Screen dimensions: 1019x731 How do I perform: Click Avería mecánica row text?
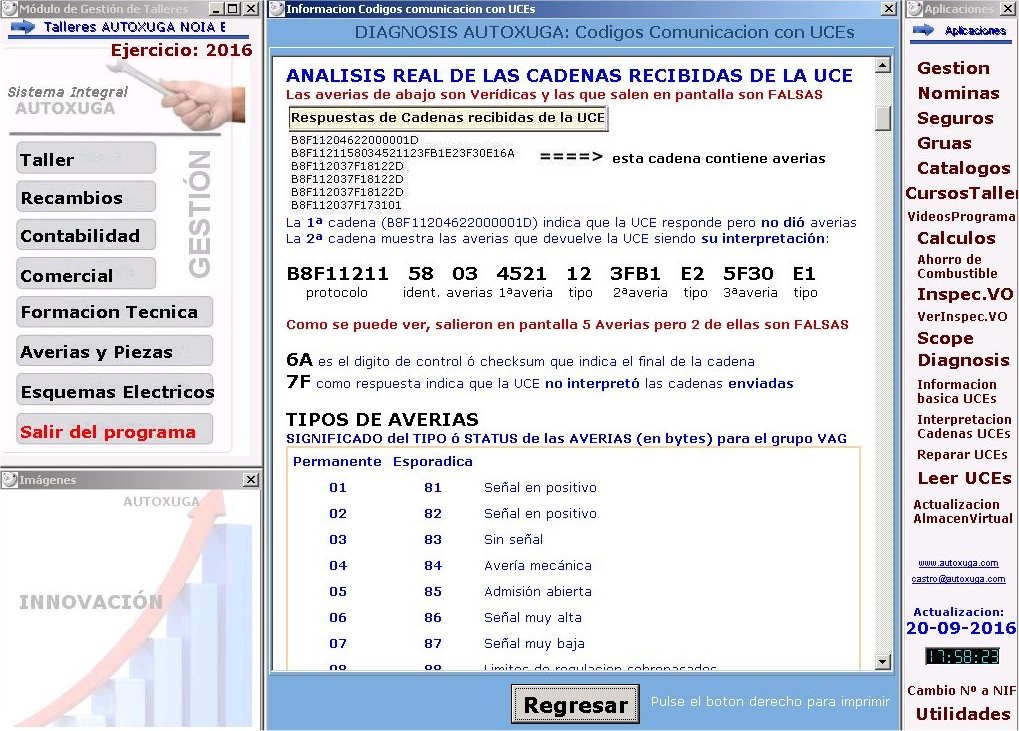pos(537,565)
